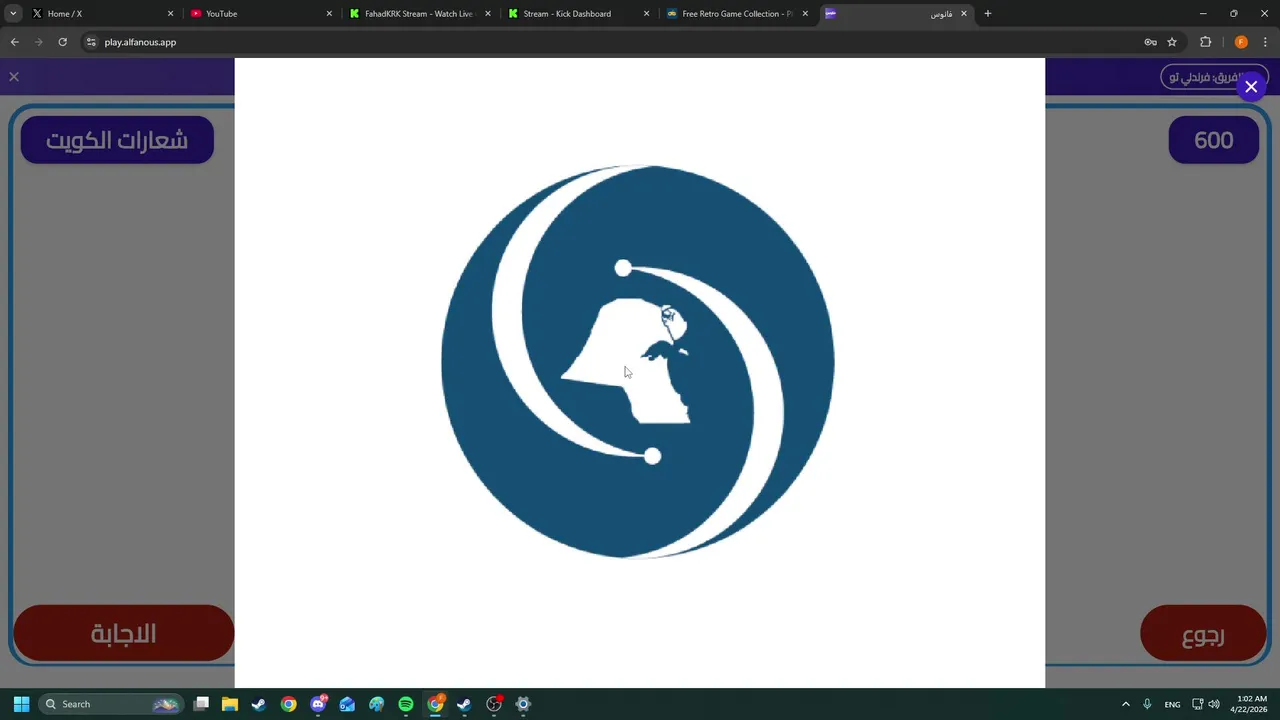1280x720 pixels.
Task: Open the first Steam taskbar icon
Action: coord(259,704)
